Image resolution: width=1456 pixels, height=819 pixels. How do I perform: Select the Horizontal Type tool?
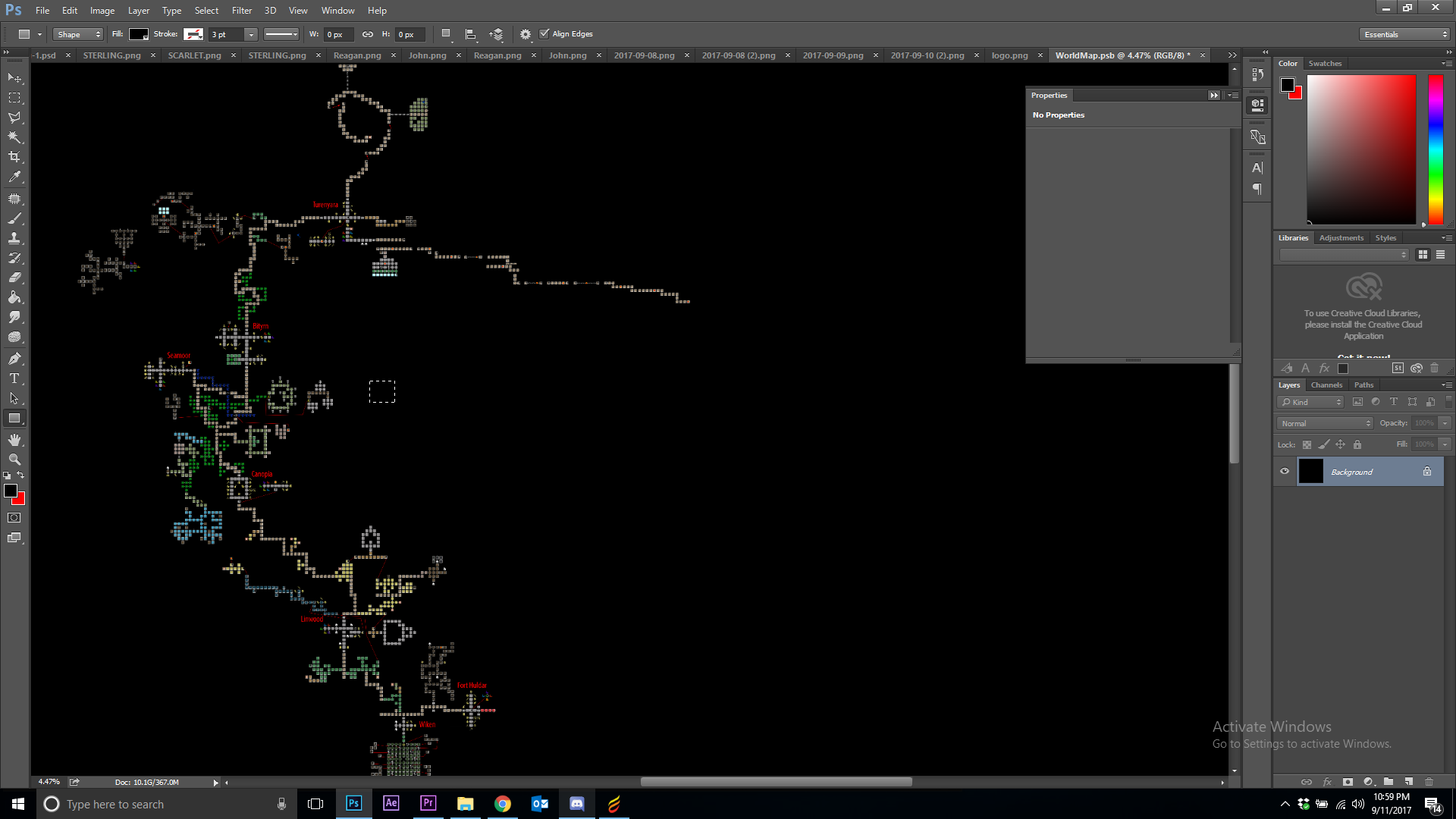coord(14,378)
